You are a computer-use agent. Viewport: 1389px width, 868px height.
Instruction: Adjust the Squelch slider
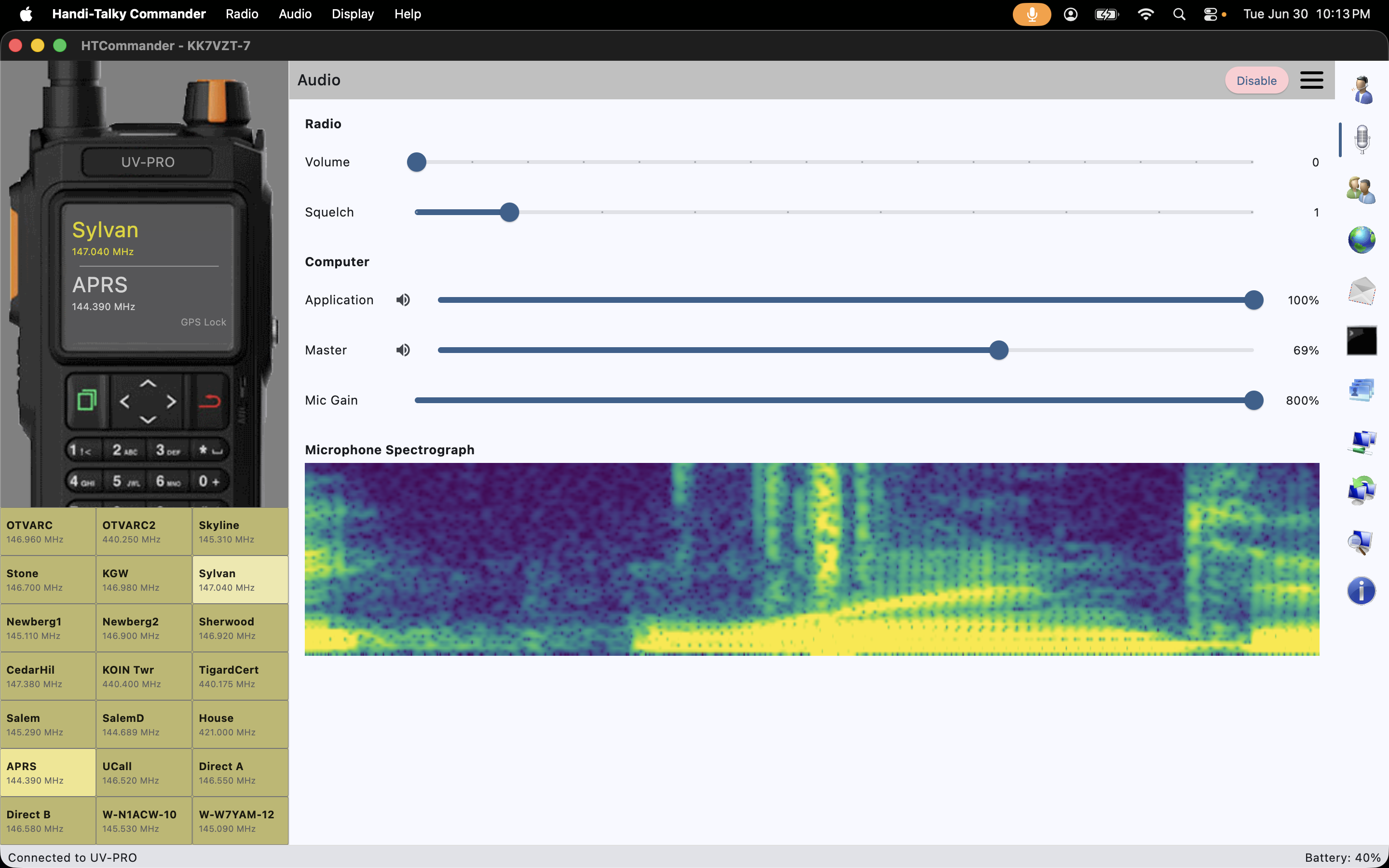834,212
